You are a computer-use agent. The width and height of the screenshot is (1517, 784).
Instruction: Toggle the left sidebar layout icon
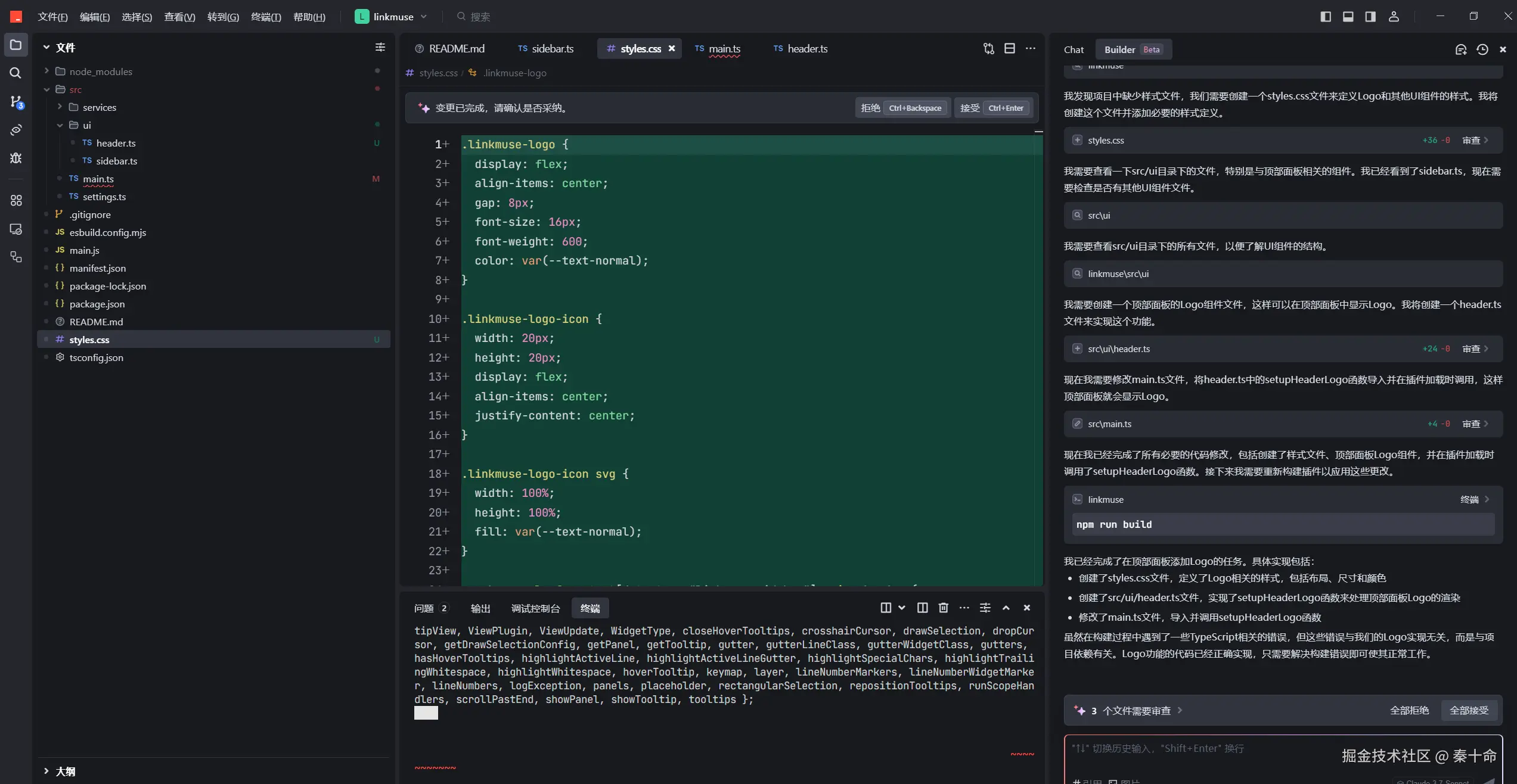click(1326, 17)
